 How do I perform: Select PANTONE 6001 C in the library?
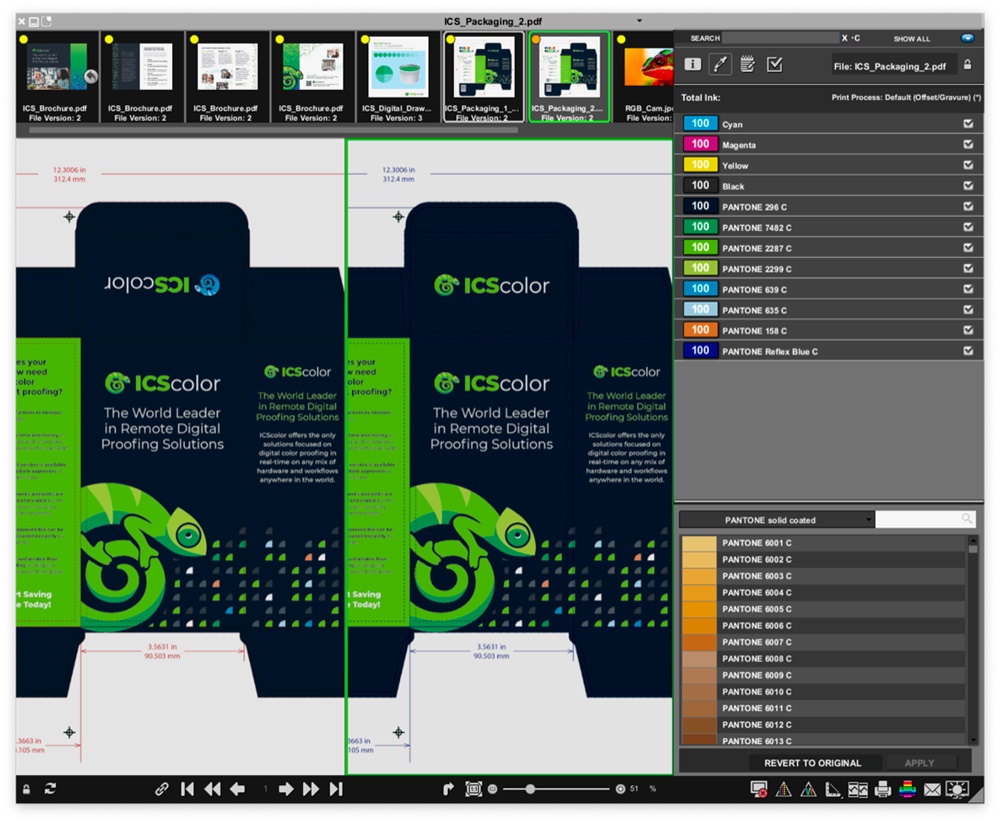823,543
